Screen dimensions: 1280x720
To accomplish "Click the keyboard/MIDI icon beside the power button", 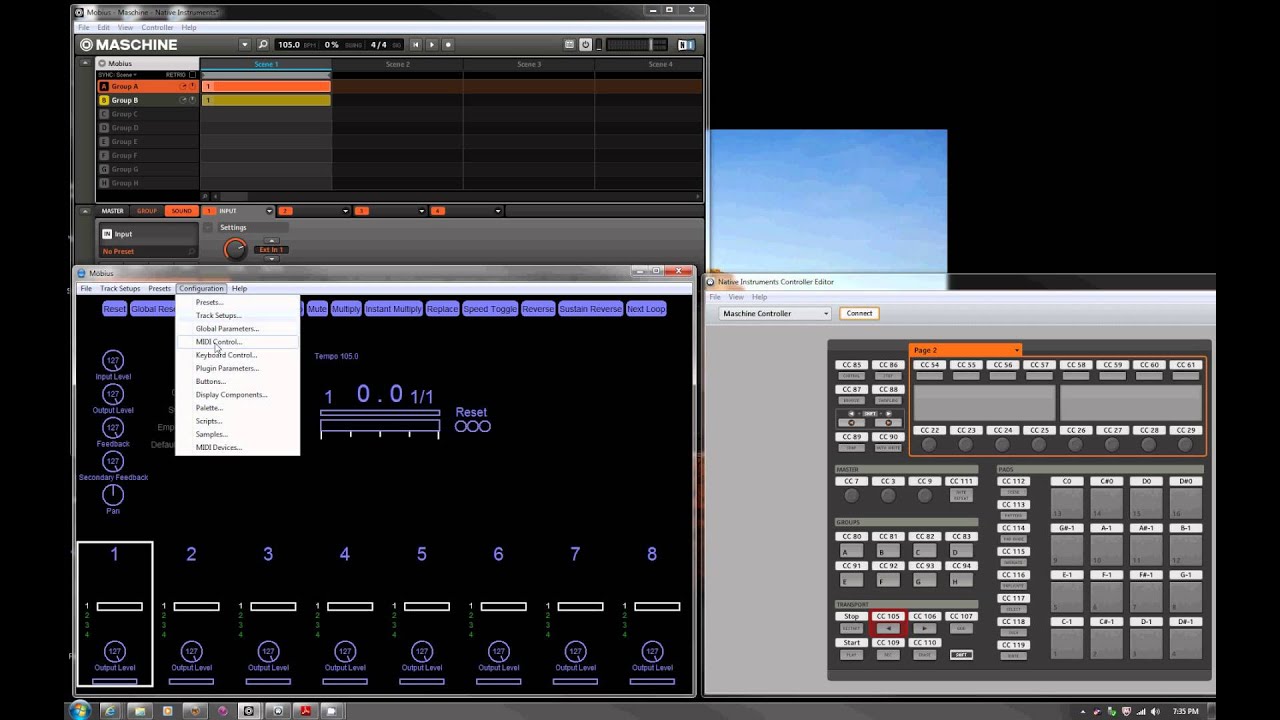I will [570, 45].
